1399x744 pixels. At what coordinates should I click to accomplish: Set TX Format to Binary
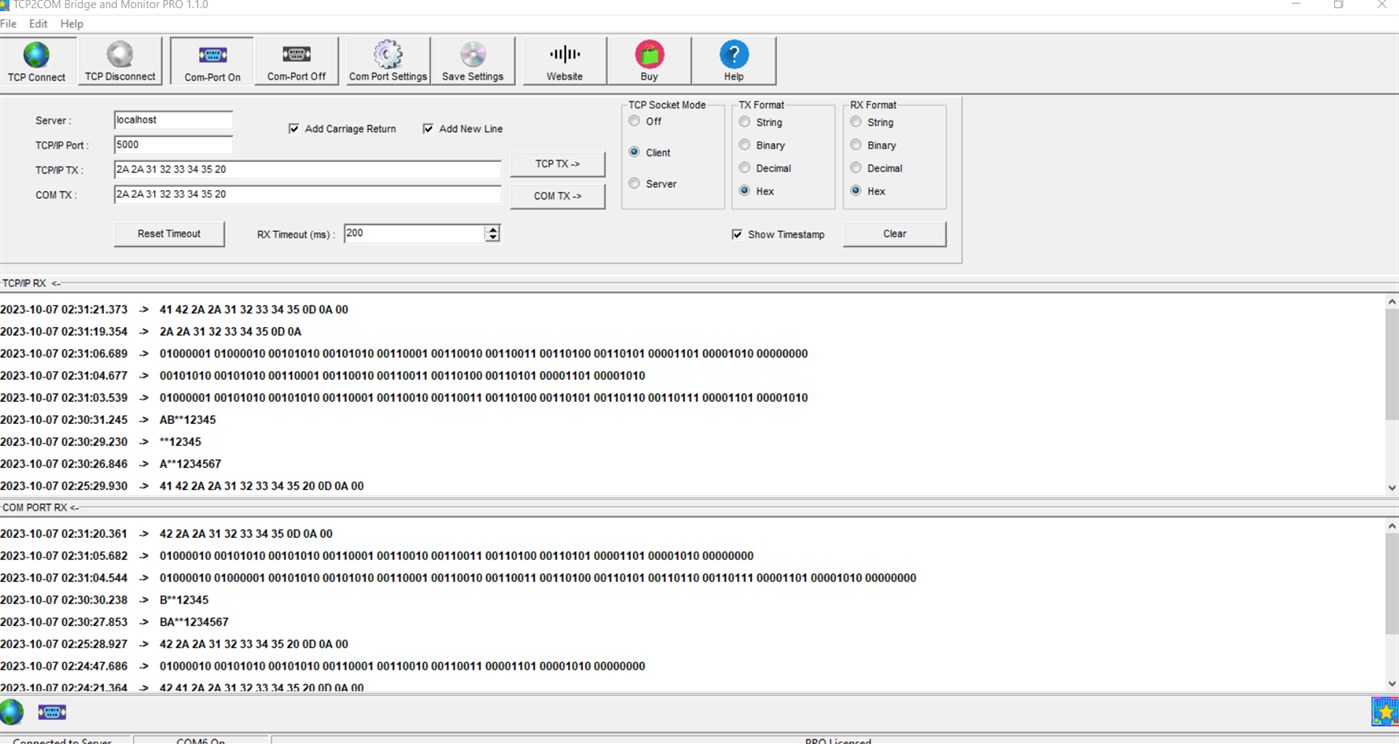[x=744, y=145]
